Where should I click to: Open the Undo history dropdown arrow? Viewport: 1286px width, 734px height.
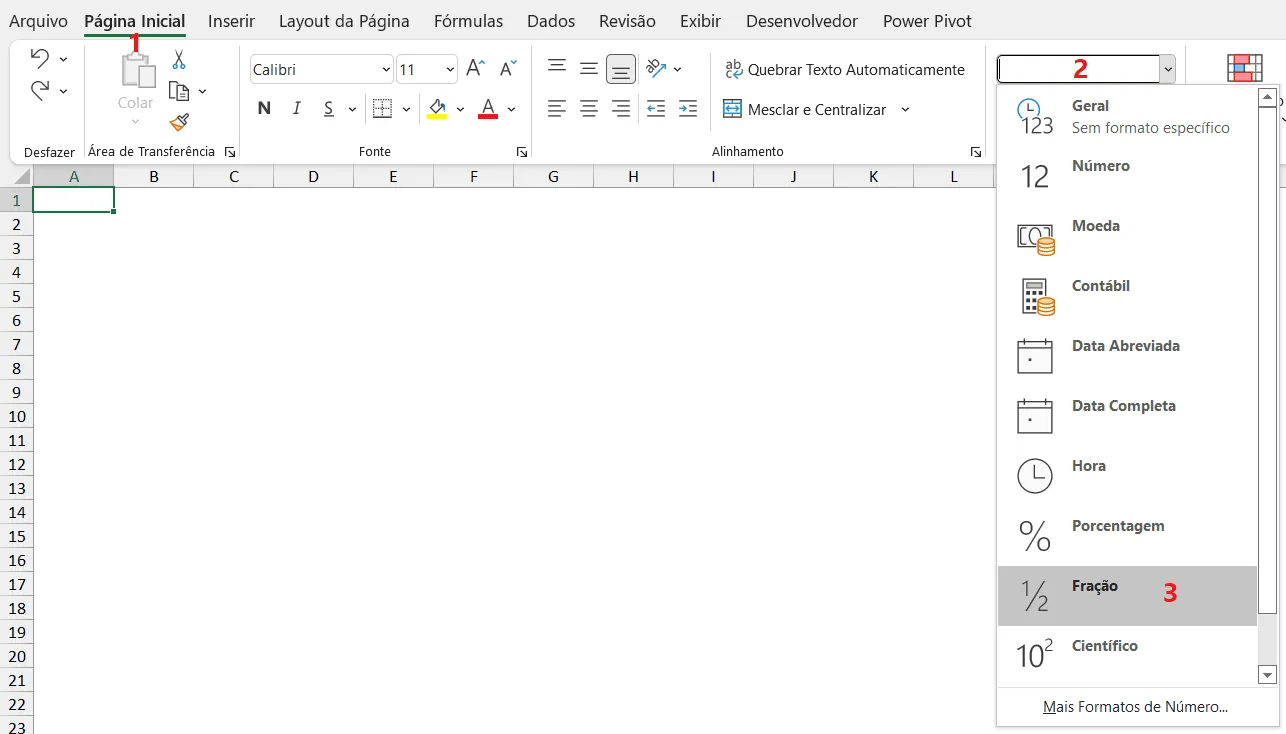(63, 59)
